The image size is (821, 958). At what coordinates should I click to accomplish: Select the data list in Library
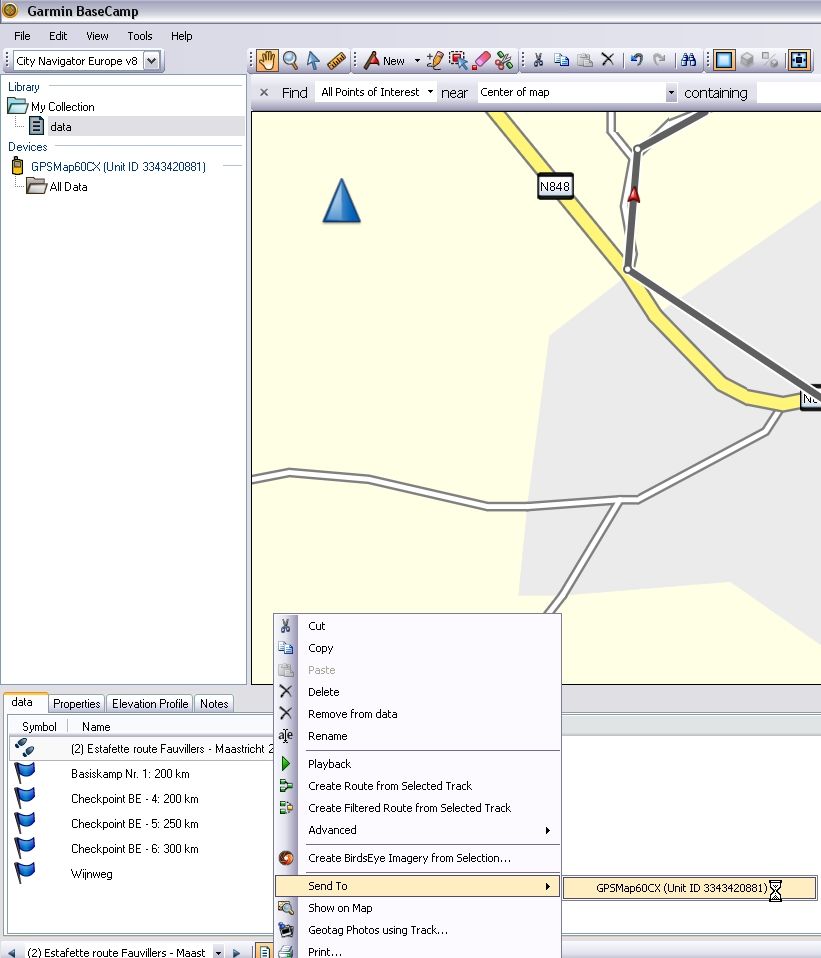pos(60,127)
